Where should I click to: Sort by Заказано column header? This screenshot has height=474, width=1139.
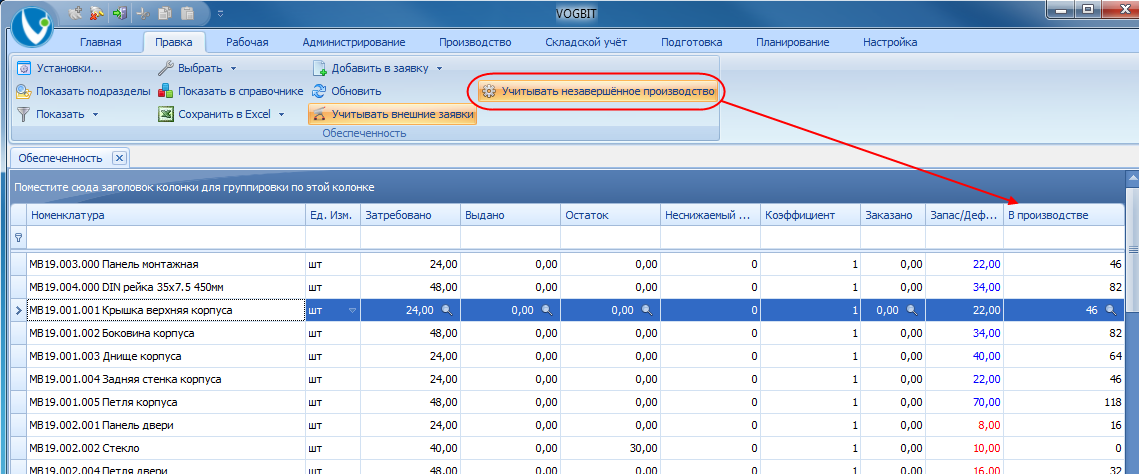(x=893, y=216)
